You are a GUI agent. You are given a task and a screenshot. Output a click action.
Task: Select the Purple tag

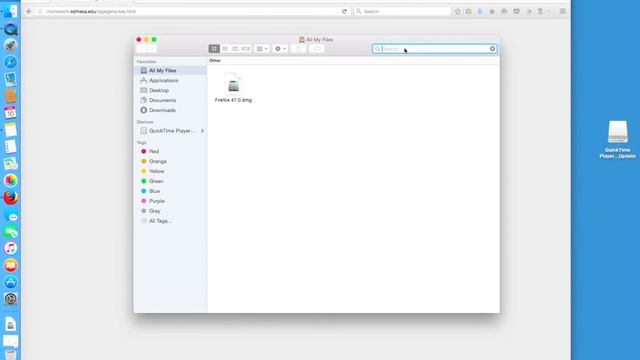click(170, 201)
